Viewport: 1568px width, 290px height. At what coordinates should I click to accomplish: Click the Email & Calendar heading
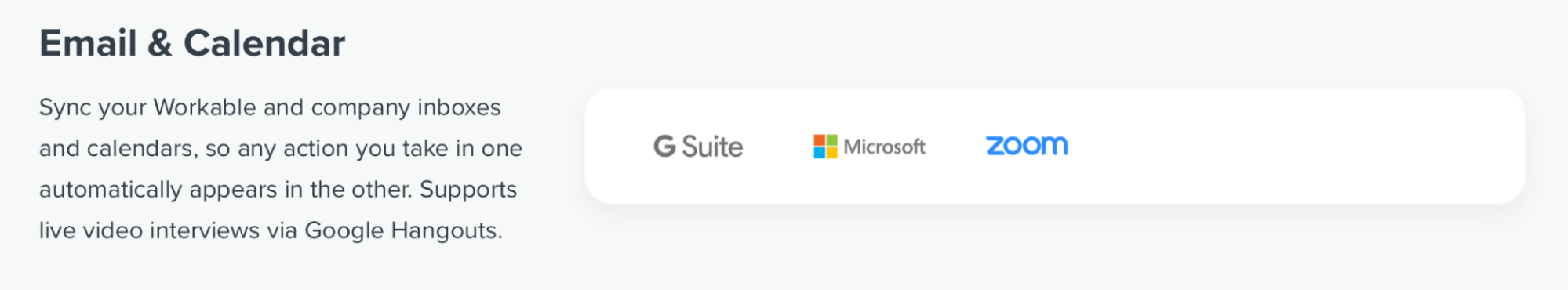pos(192,43)
